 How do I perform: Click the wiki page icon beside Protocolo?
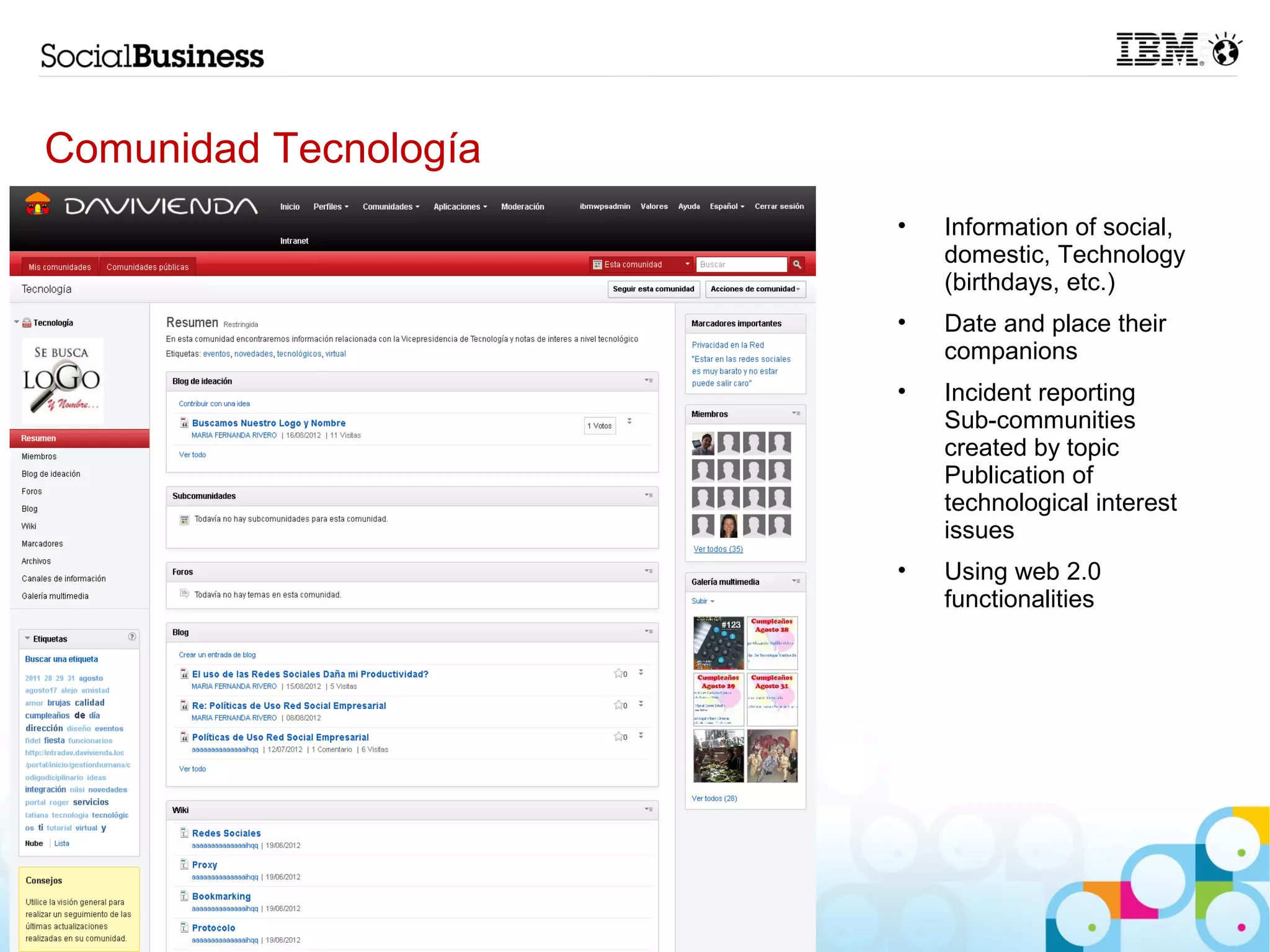coord(184,928)
